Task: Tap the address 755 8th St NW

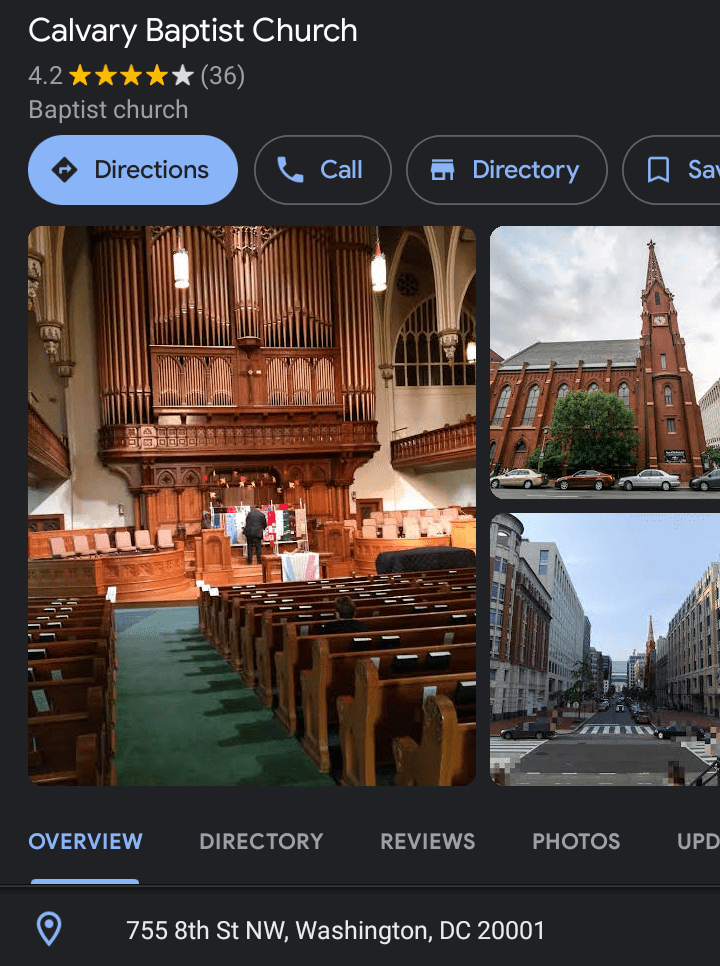Action: pyautogui.click(x=335, y=931)
